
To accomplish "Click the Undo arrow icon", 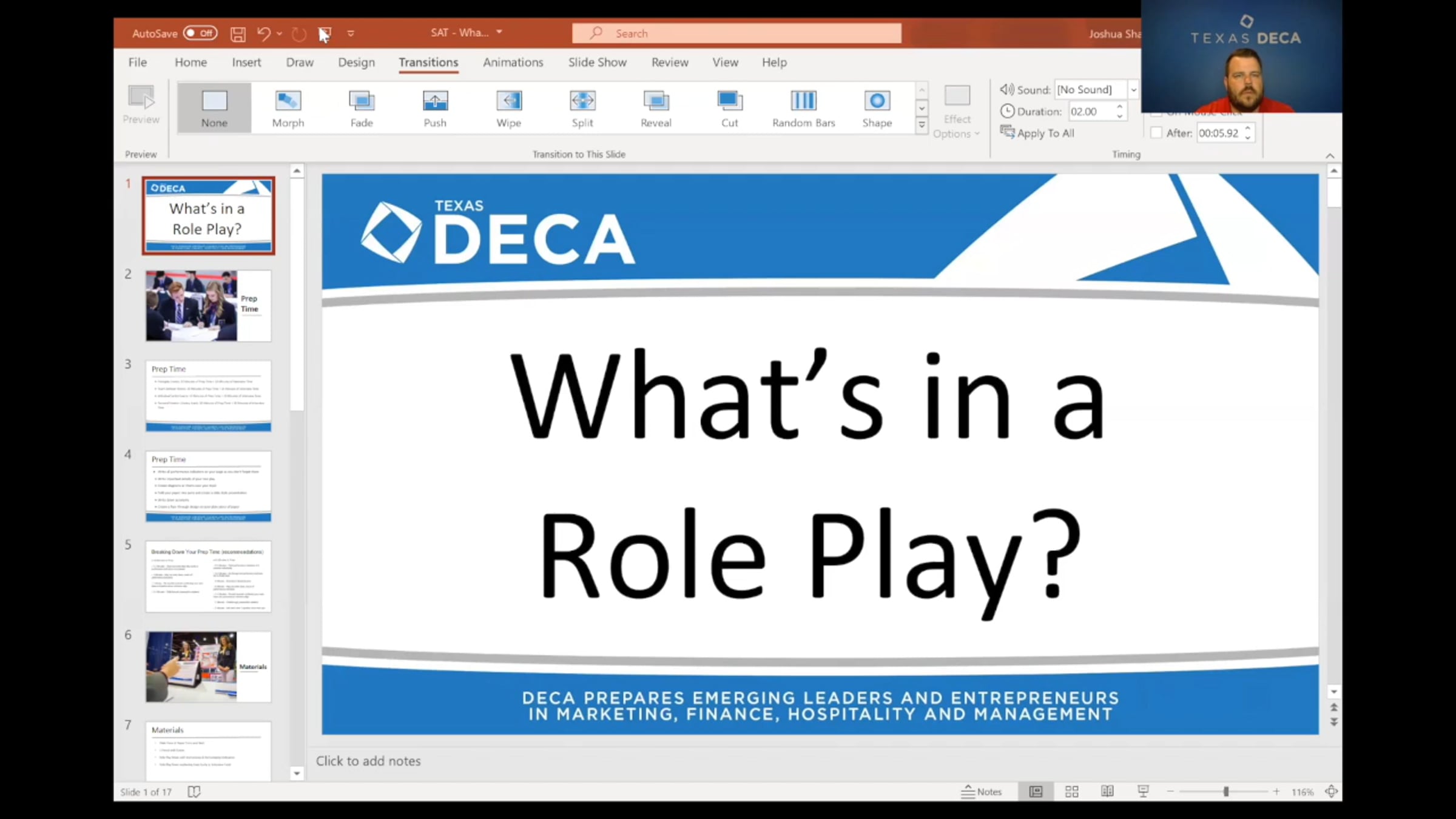I will 263,34.
